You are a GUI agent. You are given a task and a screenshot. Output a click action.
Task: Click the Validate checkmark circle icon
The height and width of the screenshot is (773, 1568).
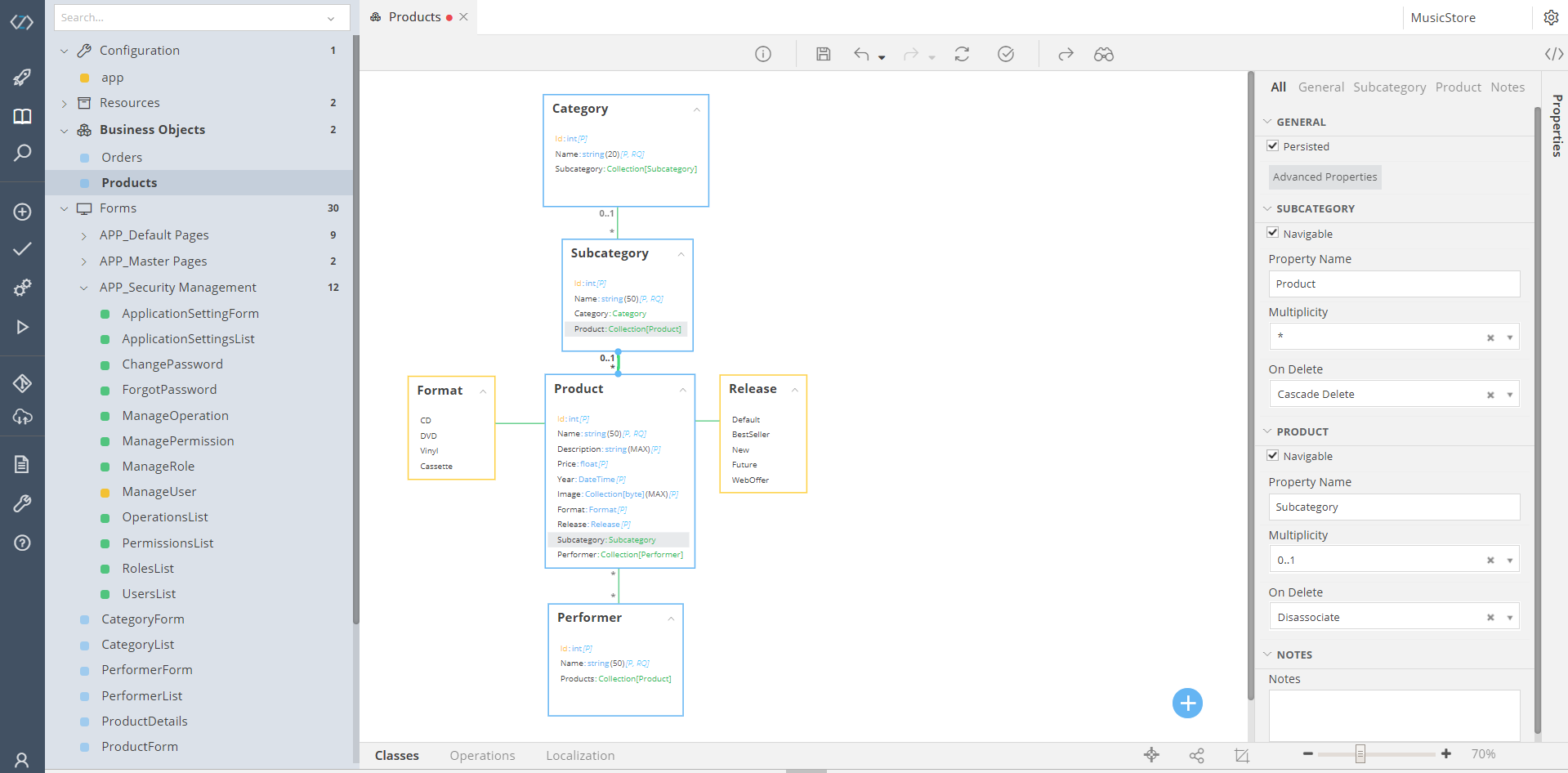(x=1006, y=54)
